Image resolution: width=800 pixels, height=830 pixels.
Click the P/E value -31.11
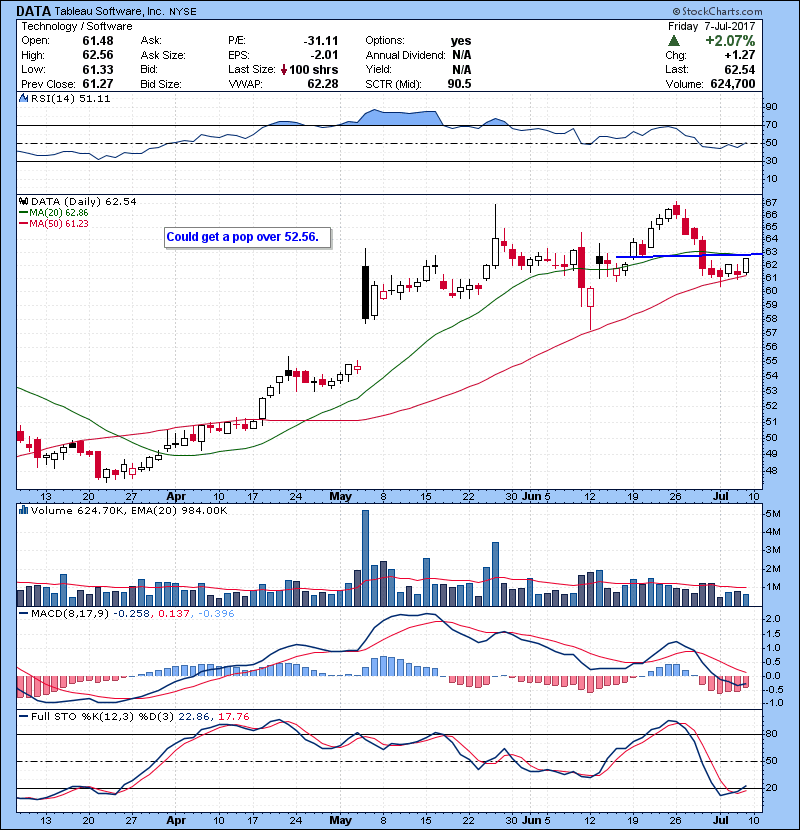tap(321, 41)
